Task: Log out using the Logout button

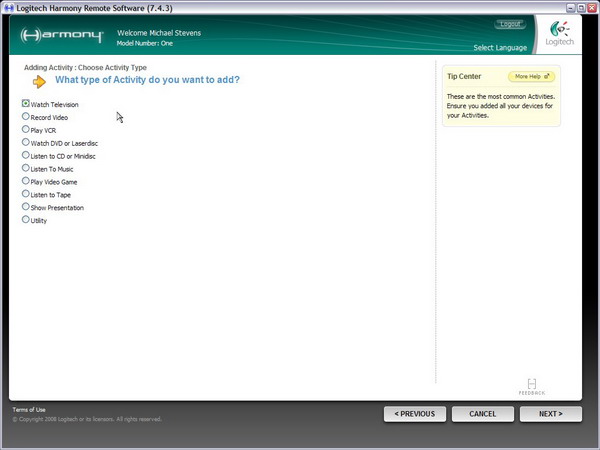Action: click(x=510, y=24)
